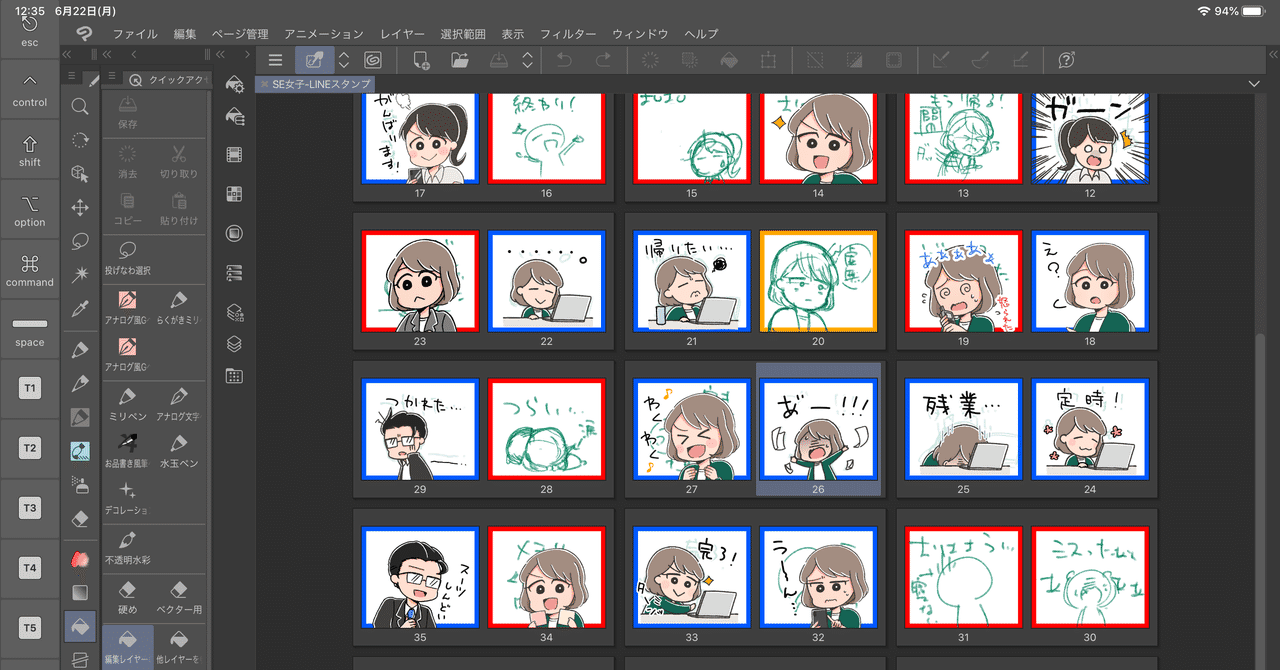Select the Gradient tool in tool palette

click(80, 593)
